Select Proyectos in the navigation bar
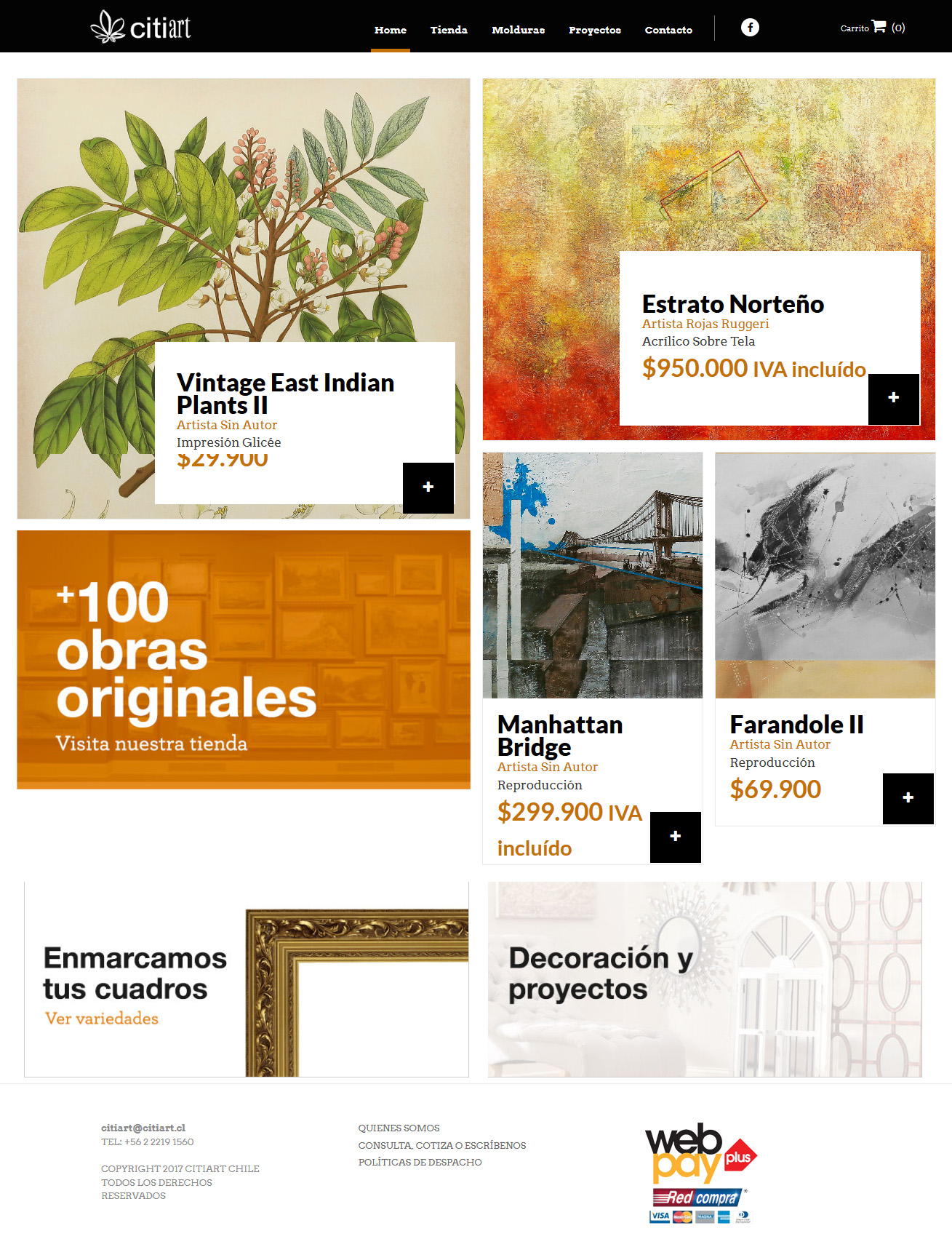 (595, 30)
